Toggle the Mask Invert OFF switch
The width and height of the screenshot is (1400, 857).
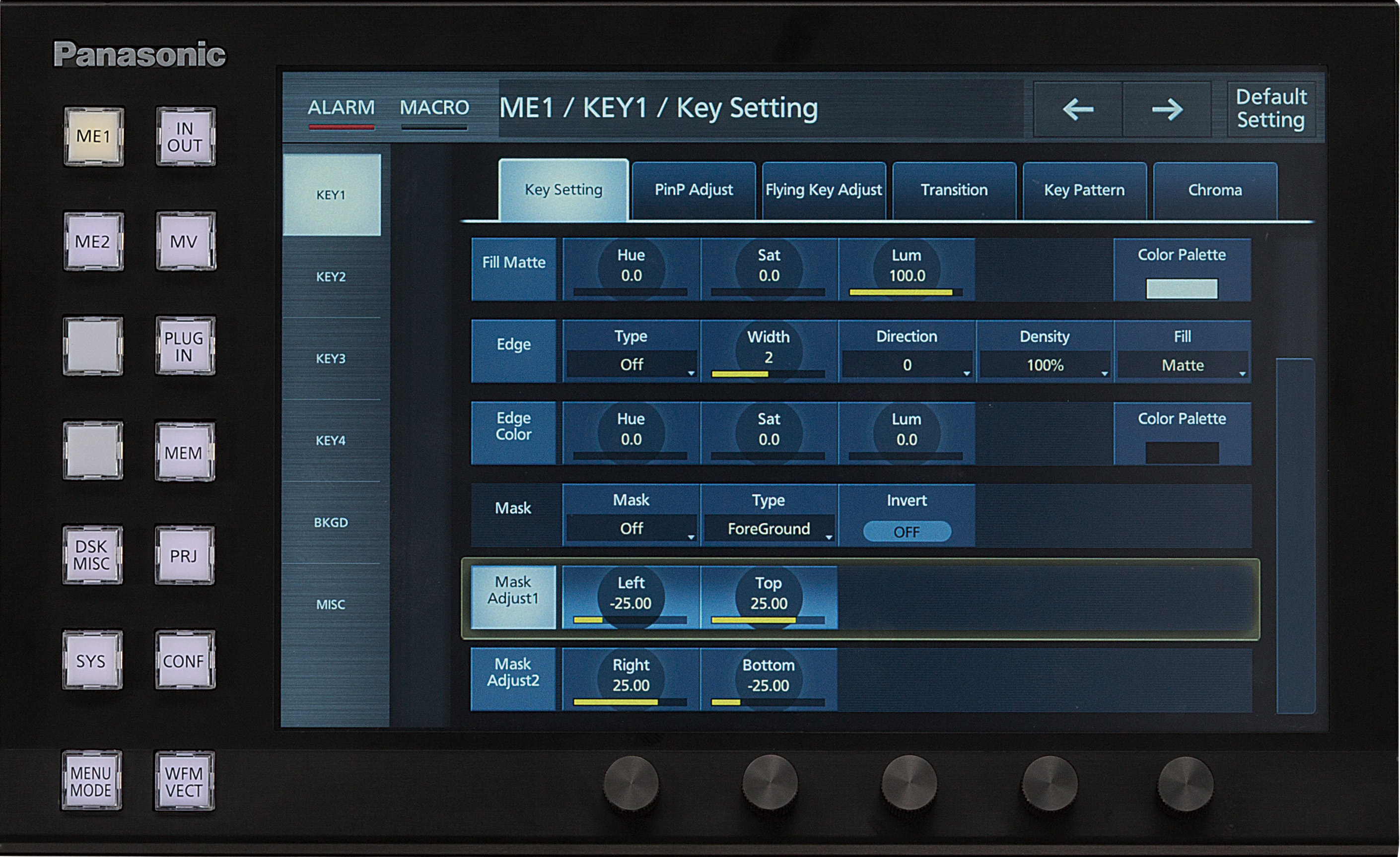907,531
